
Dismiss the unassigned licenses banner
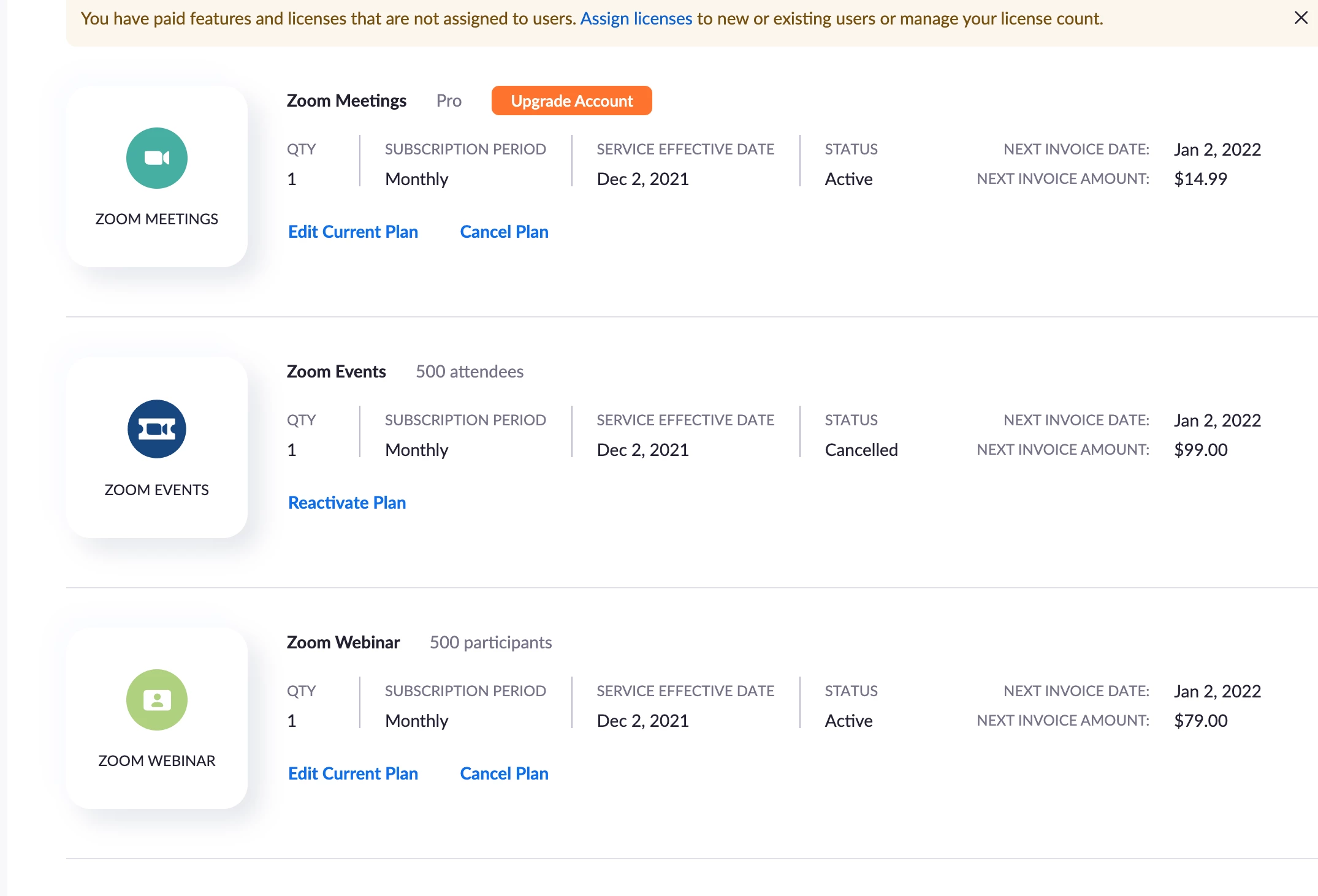click(x=1301, y=18)
